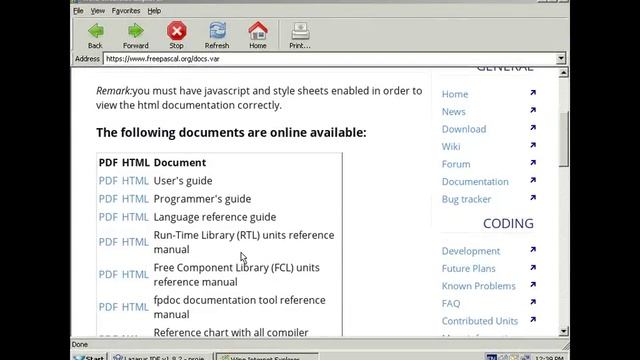Open Free Component Library PDF link
Viewport: 640px width, 360px height.
[108, 275]
